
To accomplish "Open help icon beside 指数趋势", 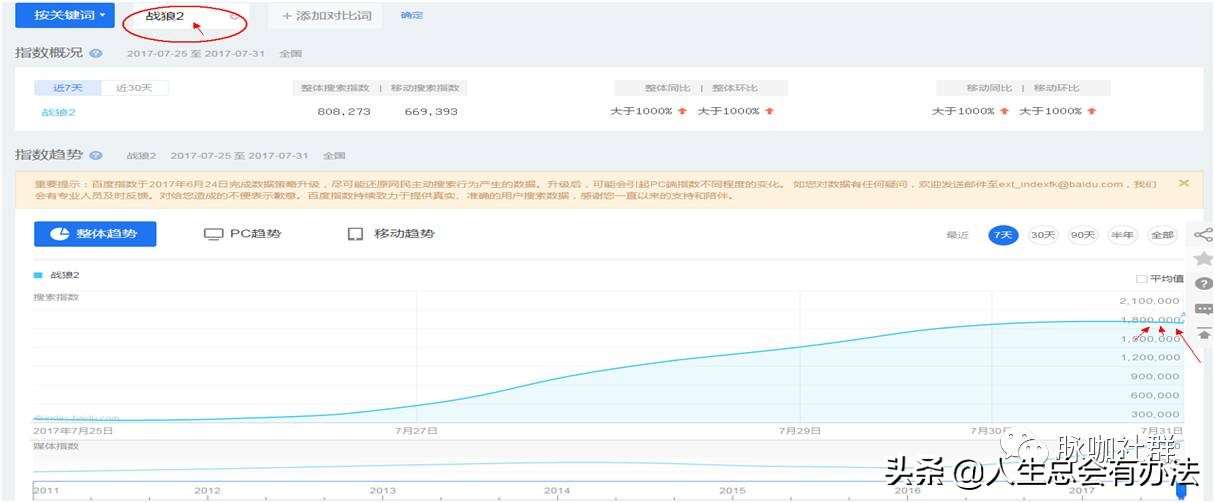I will coord(96,156).
